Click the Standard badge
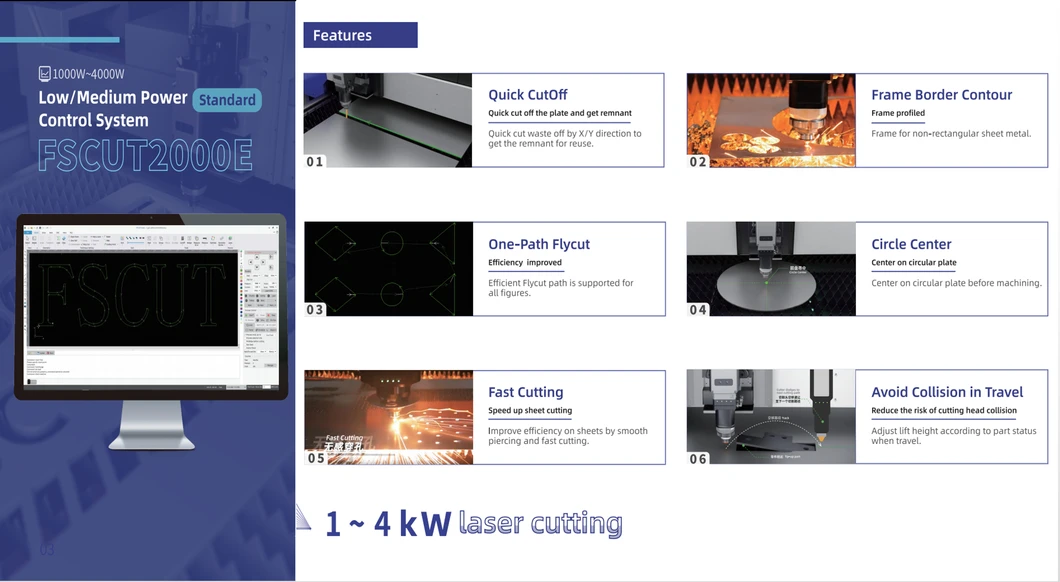This screenshot has height=582, width=1060. point(227,100)
